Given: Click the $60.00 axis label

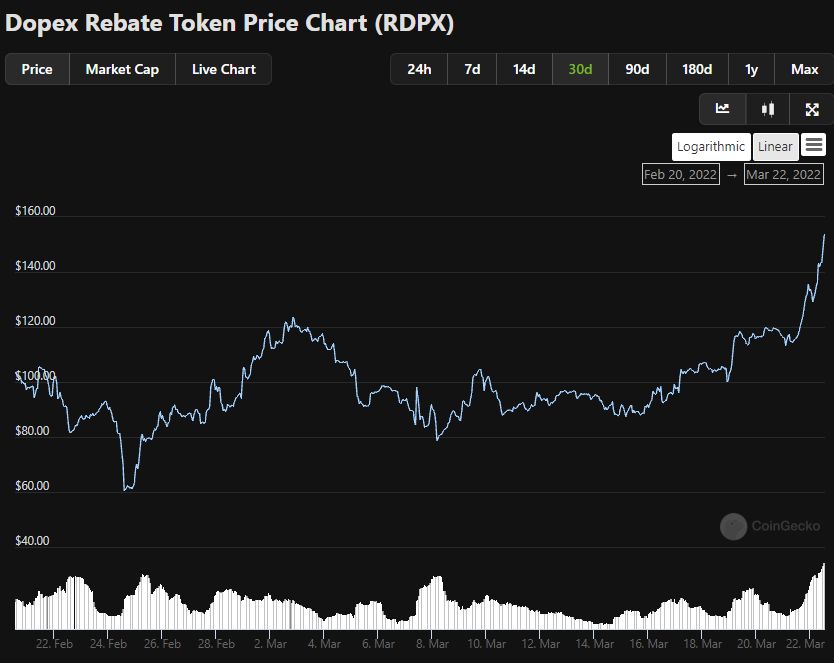Looking at the screenshot, I should pyautogui.click(x=32, y=485).
